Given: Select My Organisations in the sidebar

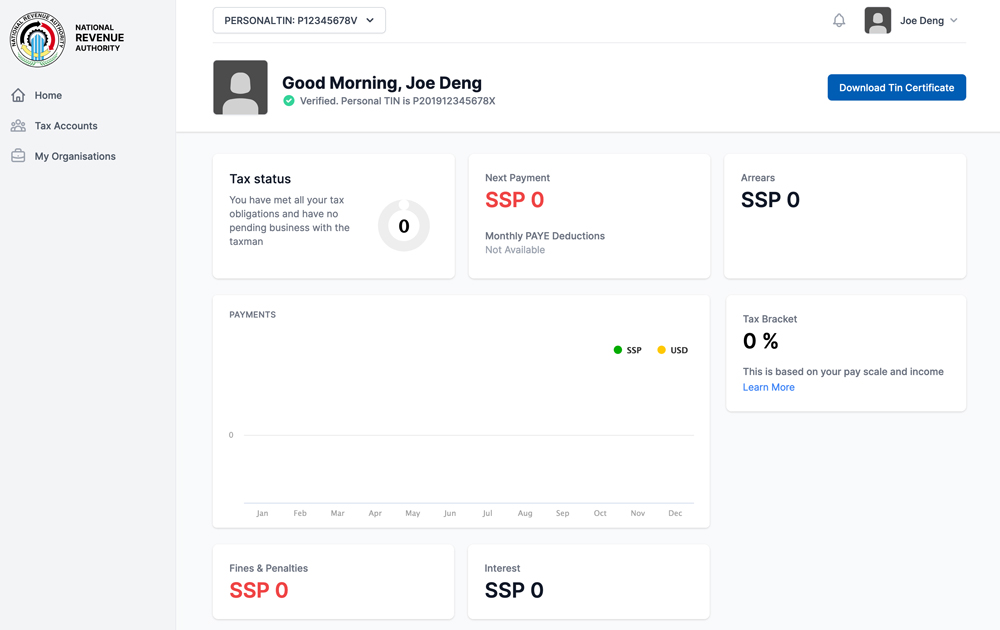Looking at the screenshot, I should coord(75,156).
